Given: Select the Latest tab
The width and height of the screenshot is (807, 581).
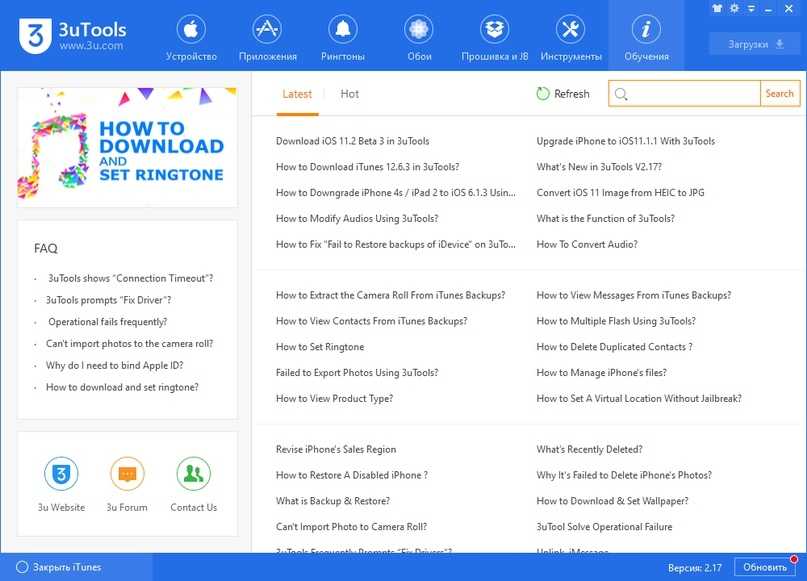Looking at the screenshot, I should click(x=297, y=94).
